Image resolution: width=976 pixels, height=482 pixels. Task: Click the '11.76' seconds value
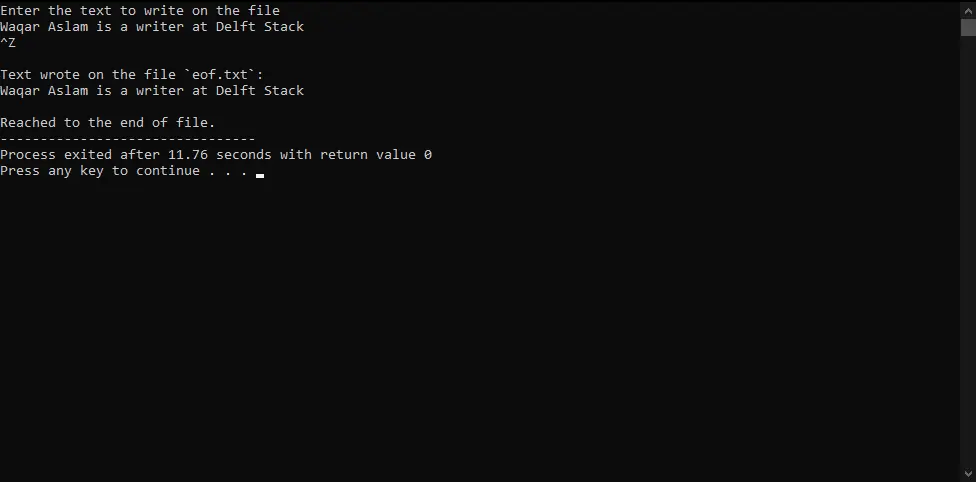(188, 154)
